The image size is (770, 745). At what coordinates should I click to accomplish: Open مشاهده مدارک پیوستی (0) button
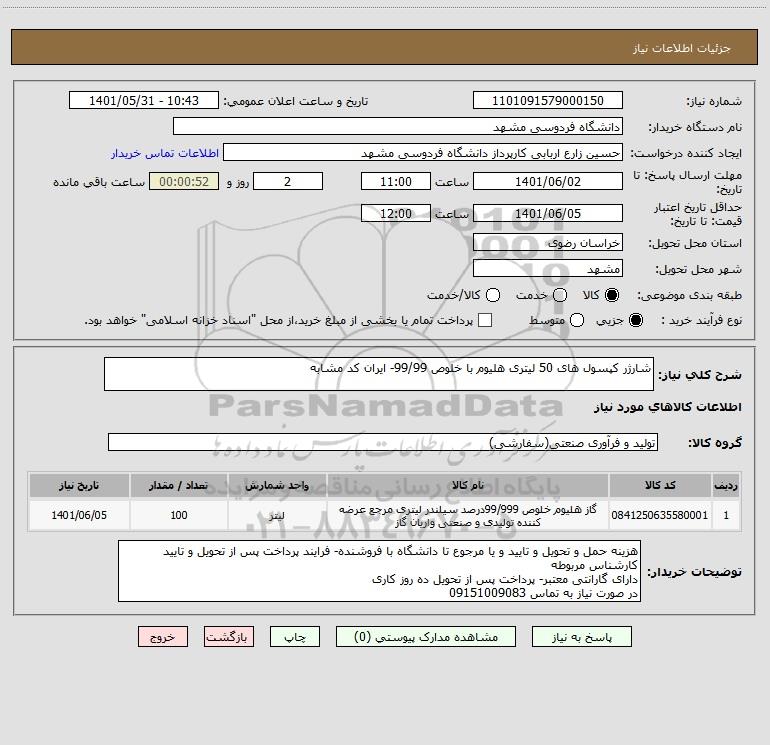tap(426, 637)
